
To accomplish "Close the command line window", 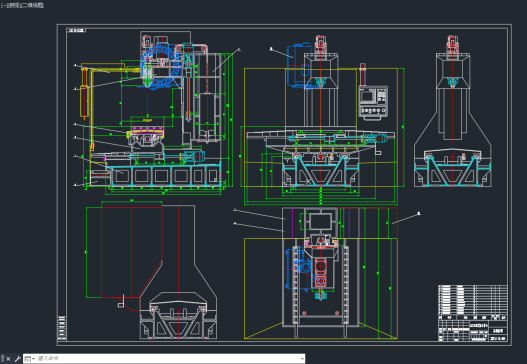I will pyautogui.click(x=8, y=359).
